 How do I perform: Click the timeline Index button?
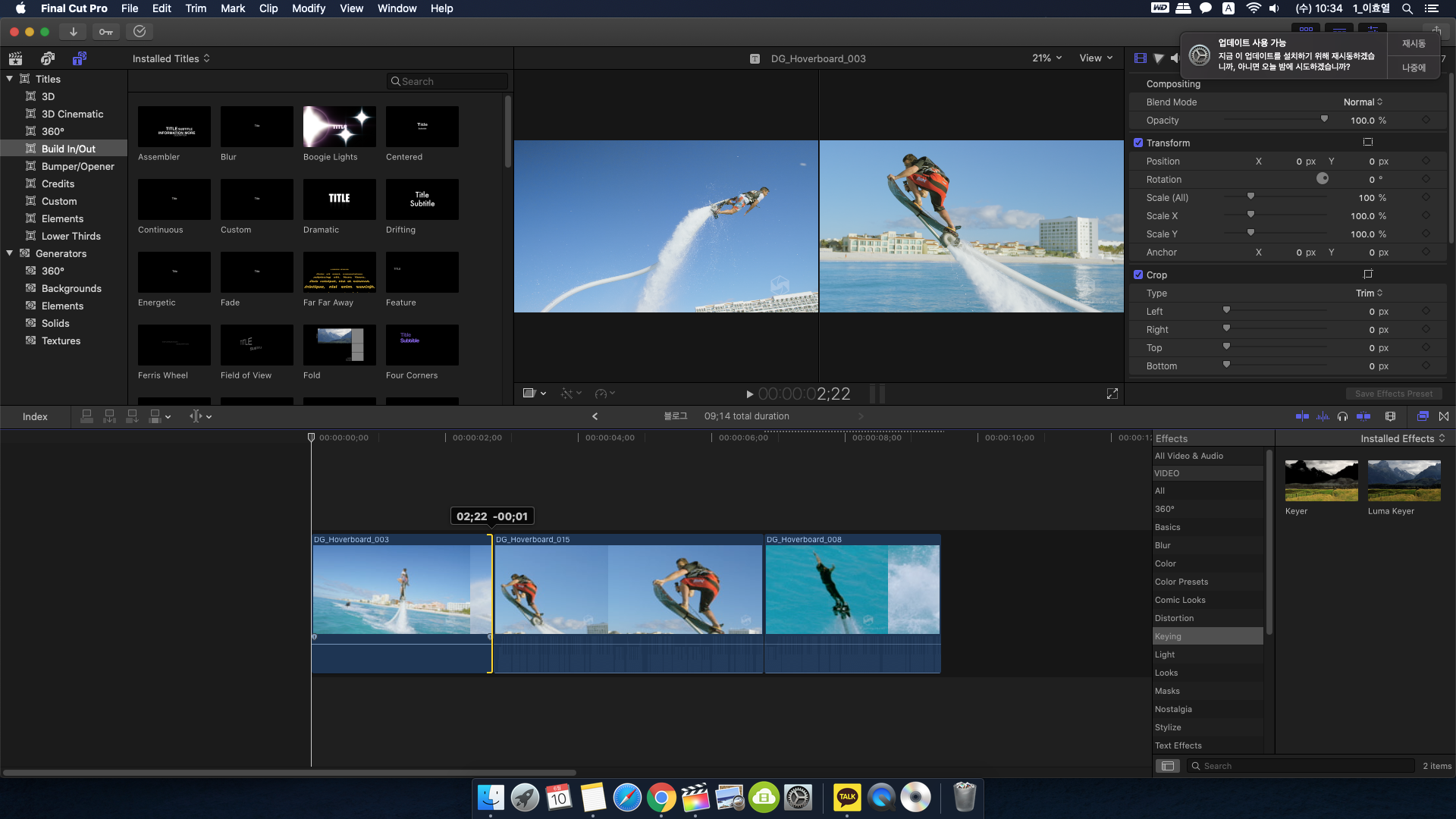pyautogui.click(x=35, y=416)
